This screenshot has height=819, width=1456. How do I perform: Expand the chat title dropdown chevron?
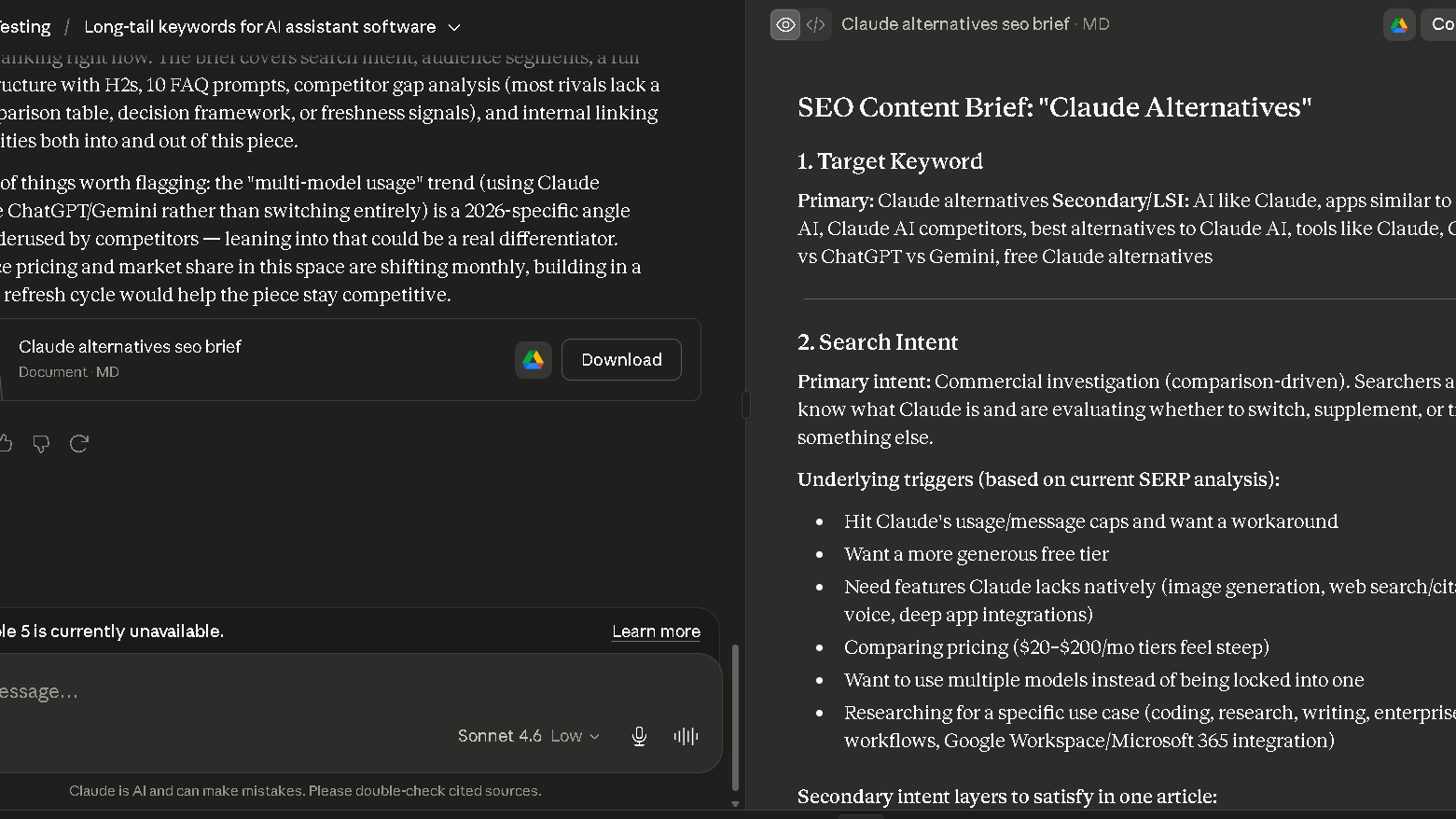pyautogui.click(x=454, y=28)
